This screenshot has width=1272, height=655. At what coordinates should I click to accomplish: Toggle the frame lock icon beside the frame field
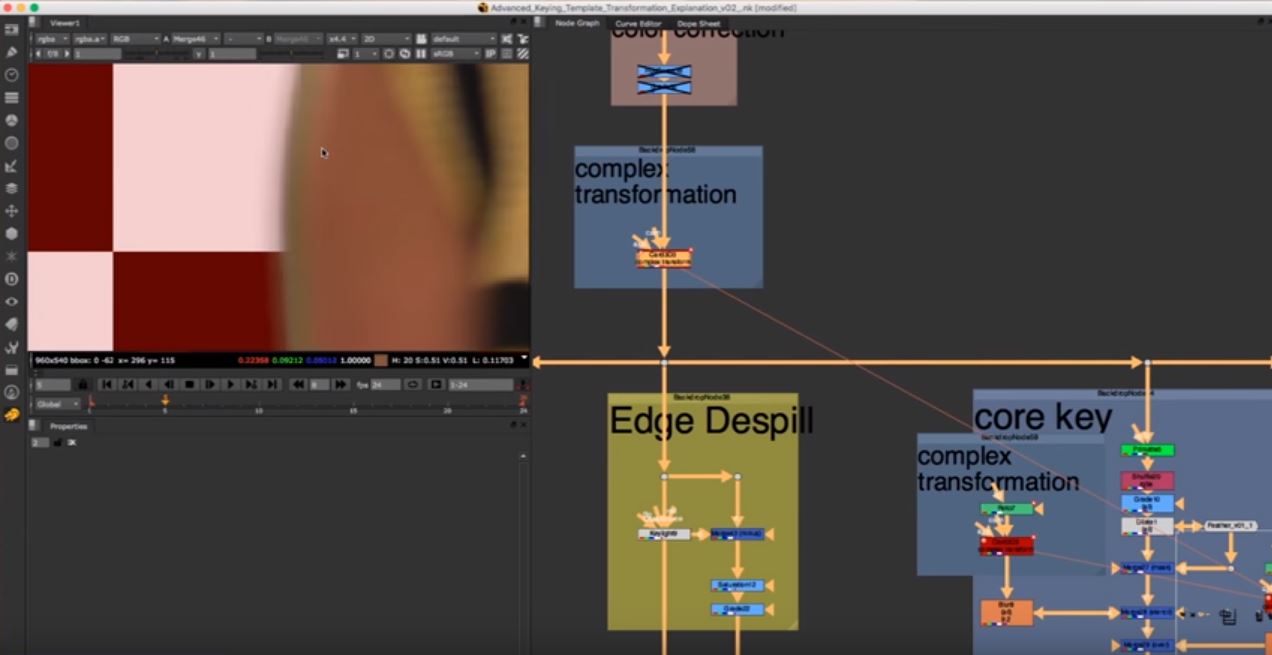coord(82,384)
